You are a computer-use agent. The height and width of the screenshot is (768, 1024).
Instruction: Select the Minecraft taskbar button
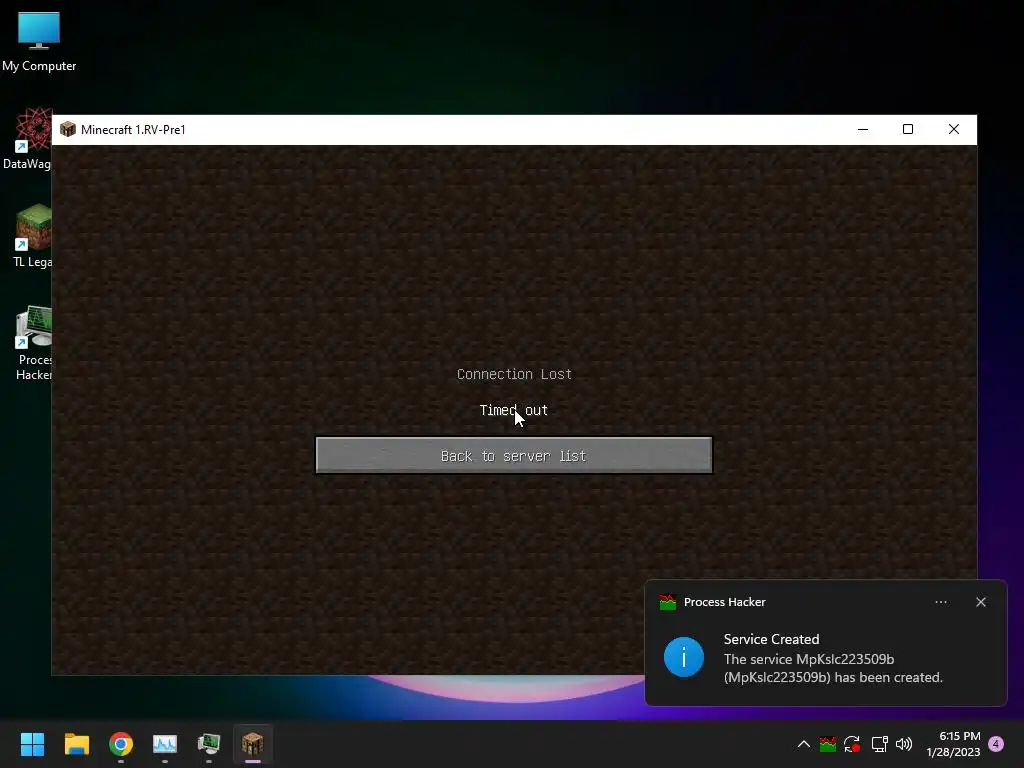[253, 744]
